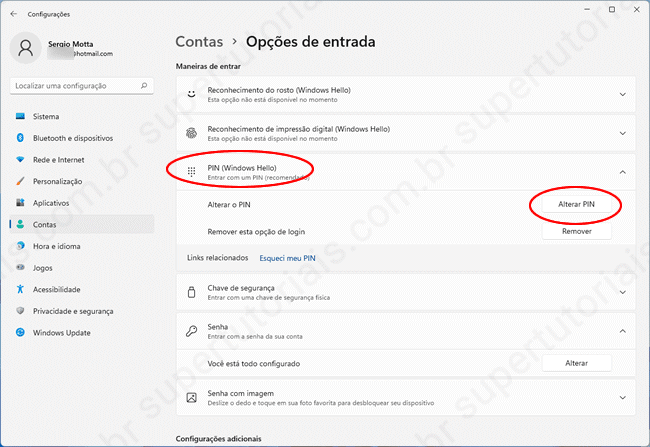
Task: Expand Reconhecimento do rosto section chevron
Action: click(x=622, y=95)
